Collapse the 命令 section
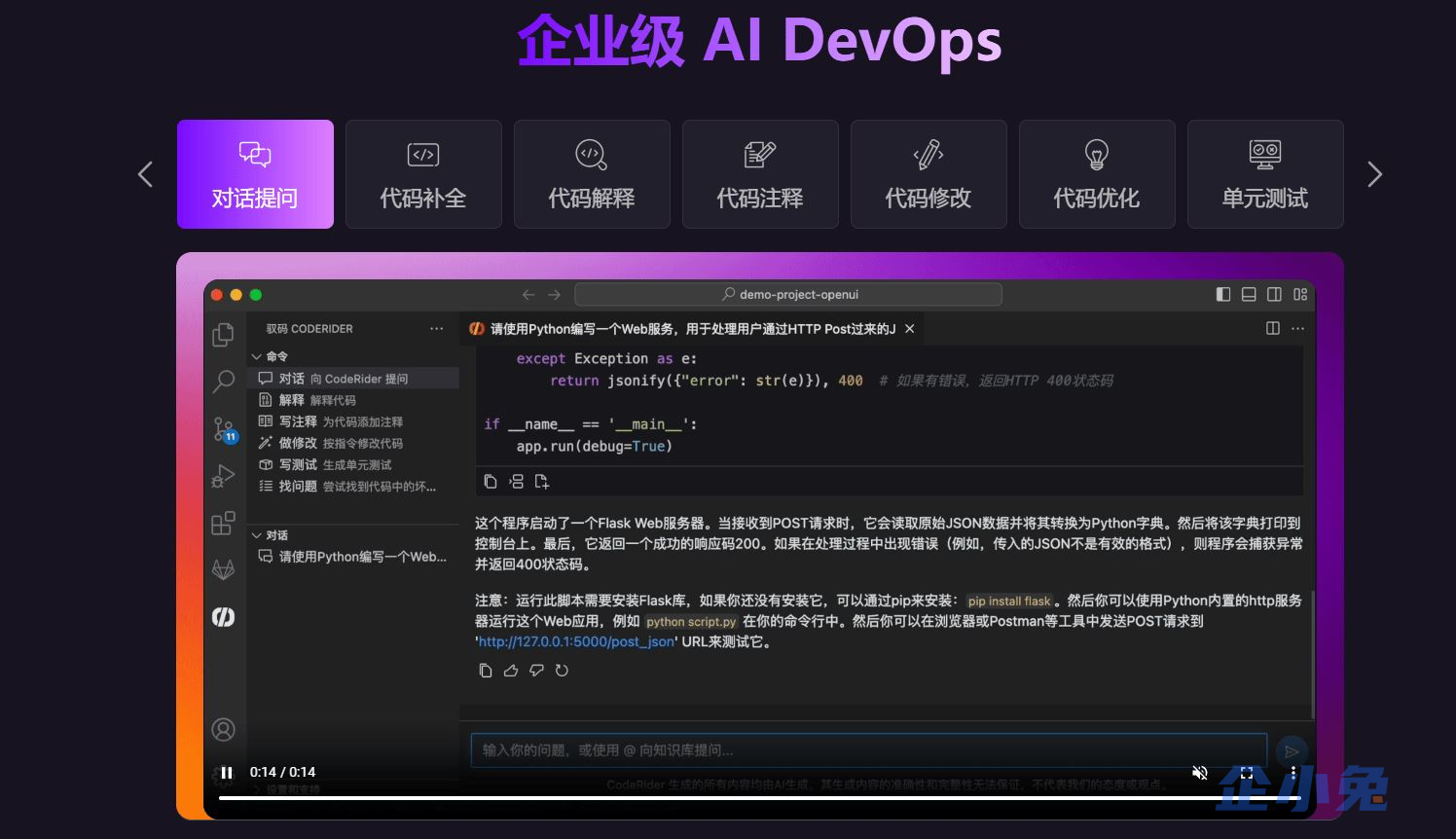The width and height of the screenshot is (1456, 839). click(257, 356)
